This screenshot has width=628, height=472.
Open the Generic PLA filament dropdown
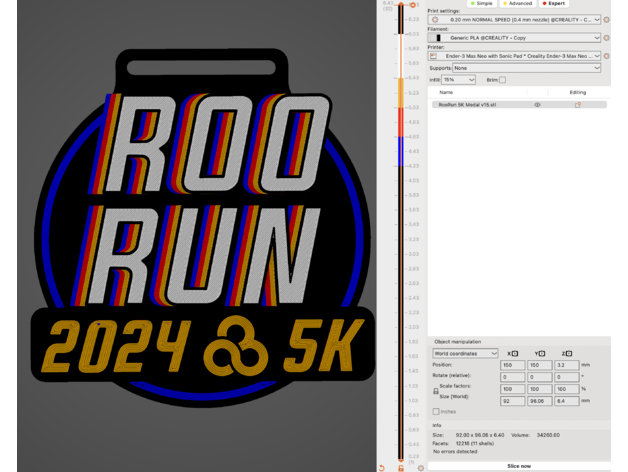[515, 37]
